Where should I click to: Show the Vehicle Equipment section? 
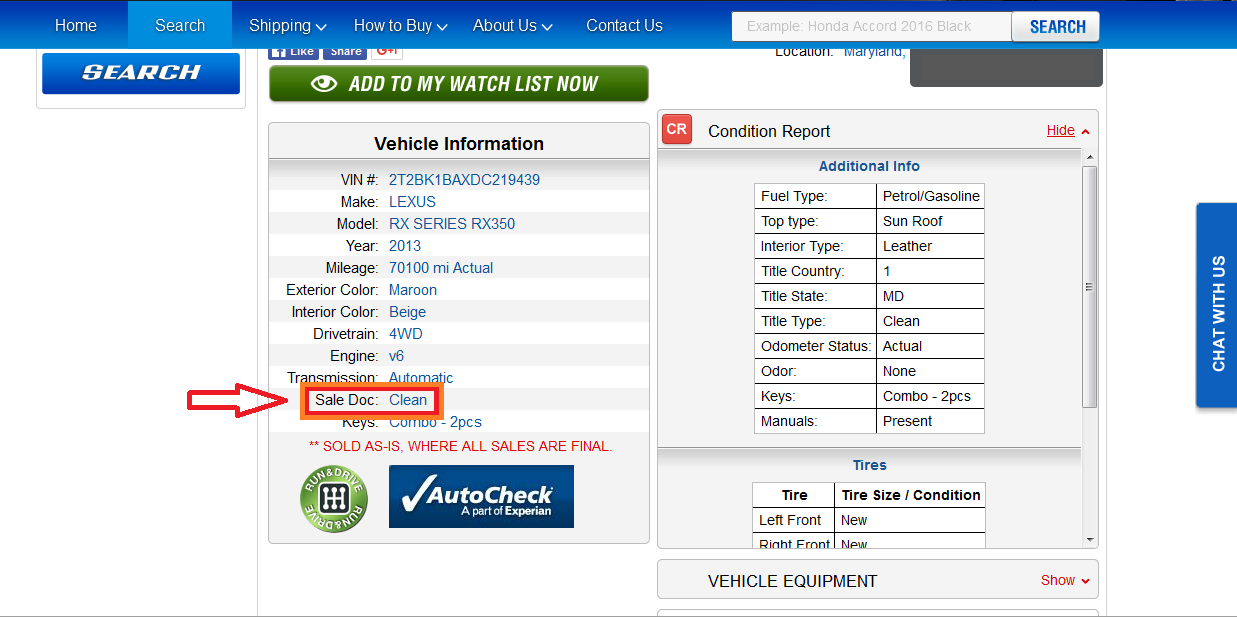tap(1065, 580)
